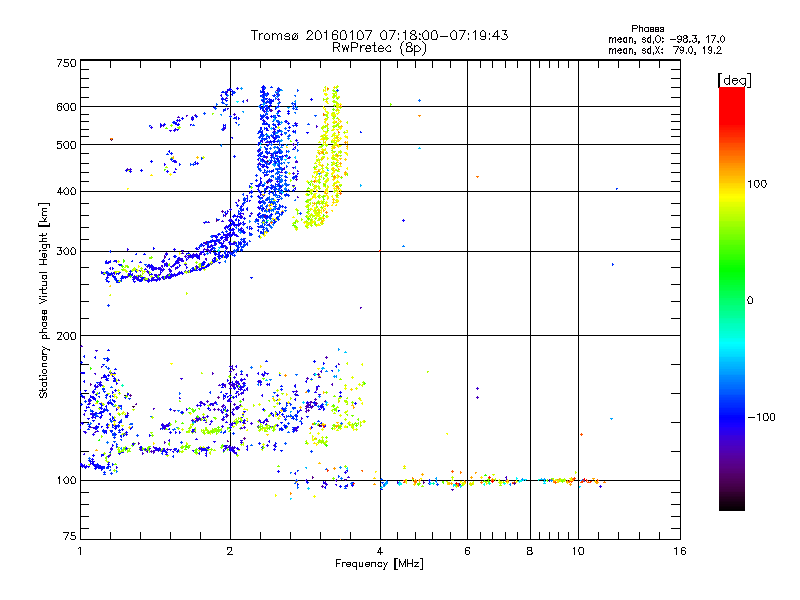Click the 'Stationary phase Virtual Height [km]' y-axis title

(x=44, y=301)
